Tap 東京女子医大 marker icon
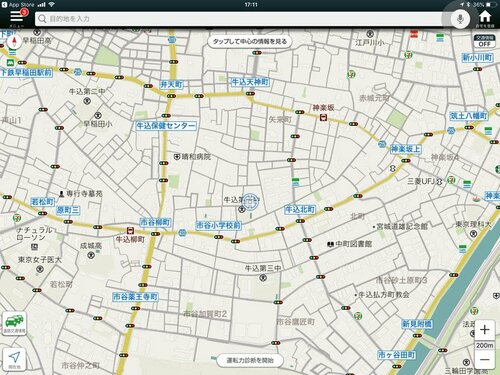 (40, 269)
